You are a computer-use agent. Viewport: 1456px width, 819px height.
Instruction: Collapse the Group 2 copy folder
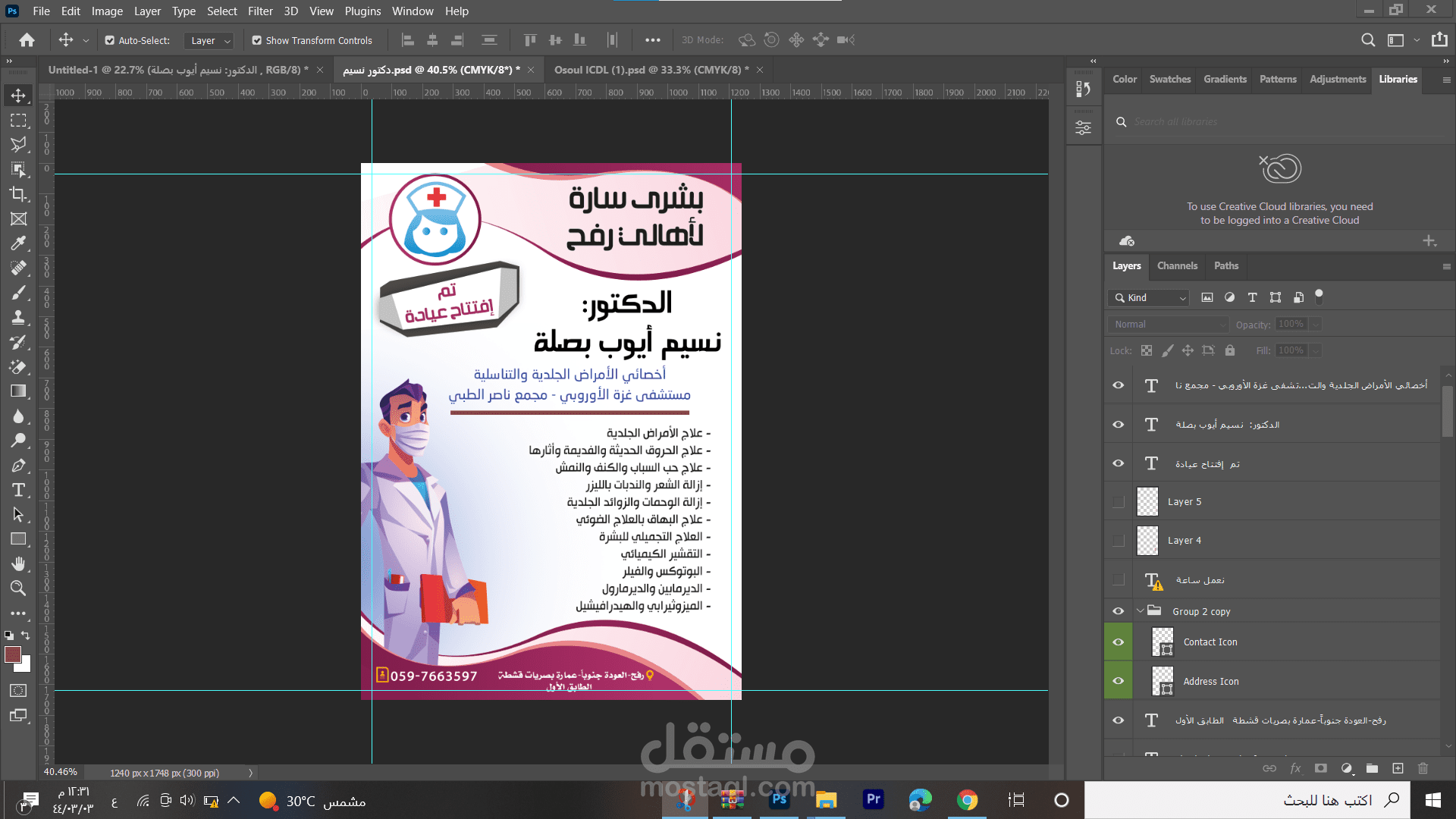pyautogui.click(x=1141, y=610)
